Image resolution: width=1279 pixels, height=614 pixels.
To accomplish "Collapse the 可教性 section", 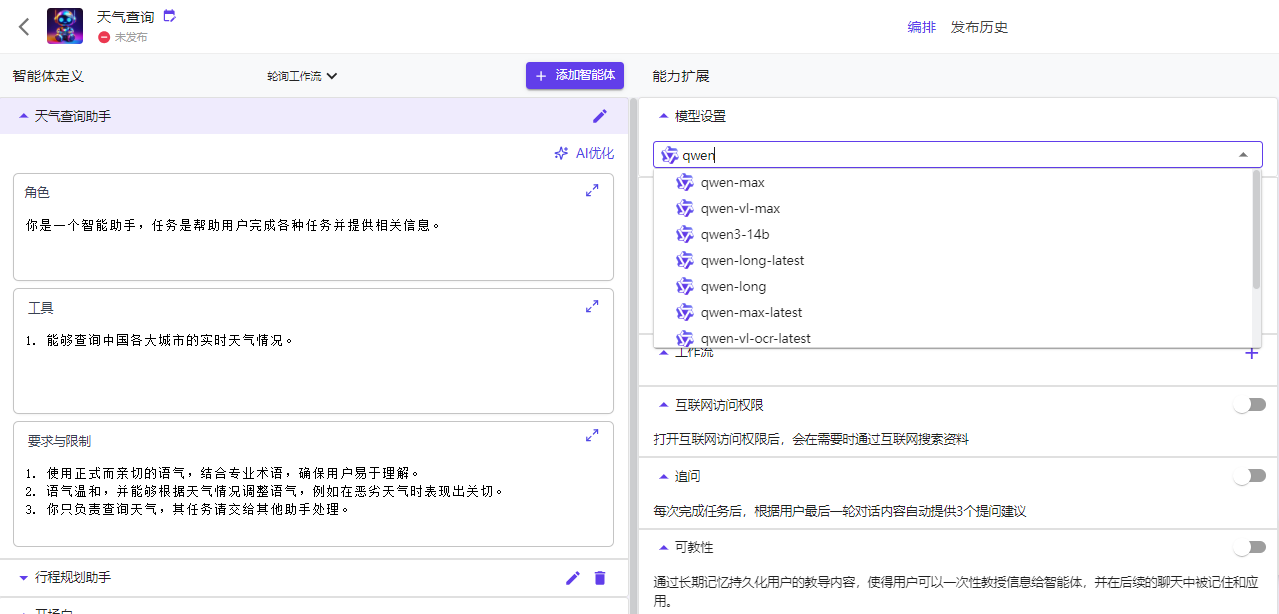I will (664, 547).
